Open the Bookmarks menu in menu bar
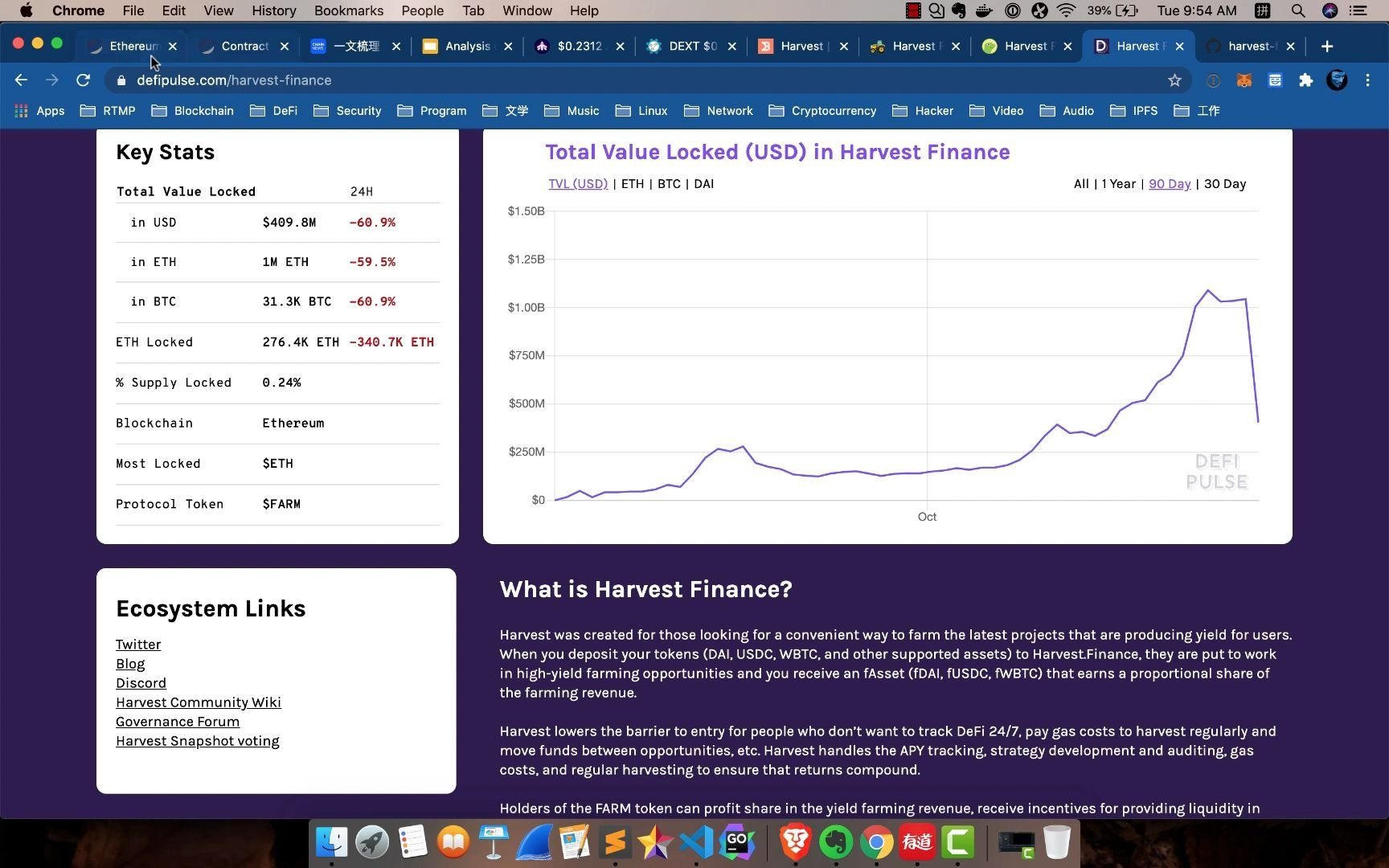1389x868 pixels. pyautogui.click(x=349, y=10)
